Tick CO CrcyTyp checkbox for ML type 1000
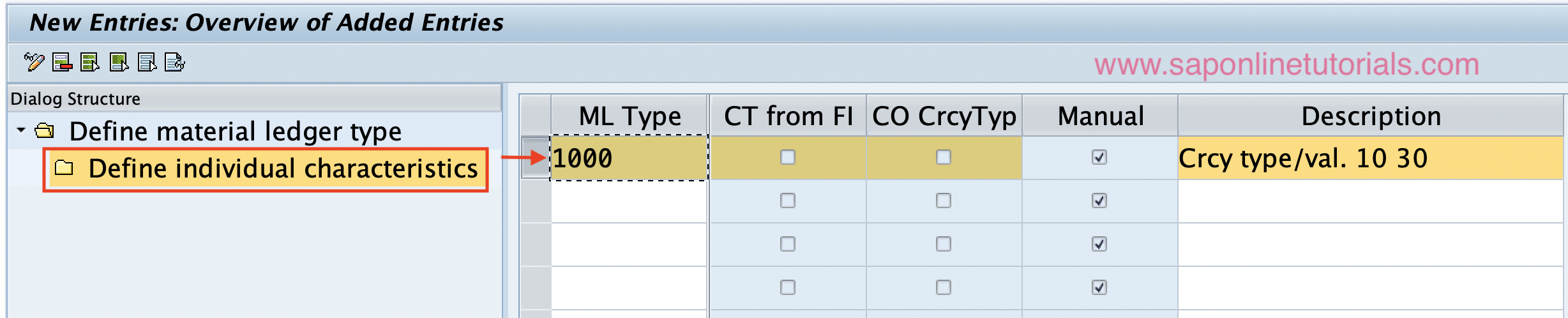 944,157
